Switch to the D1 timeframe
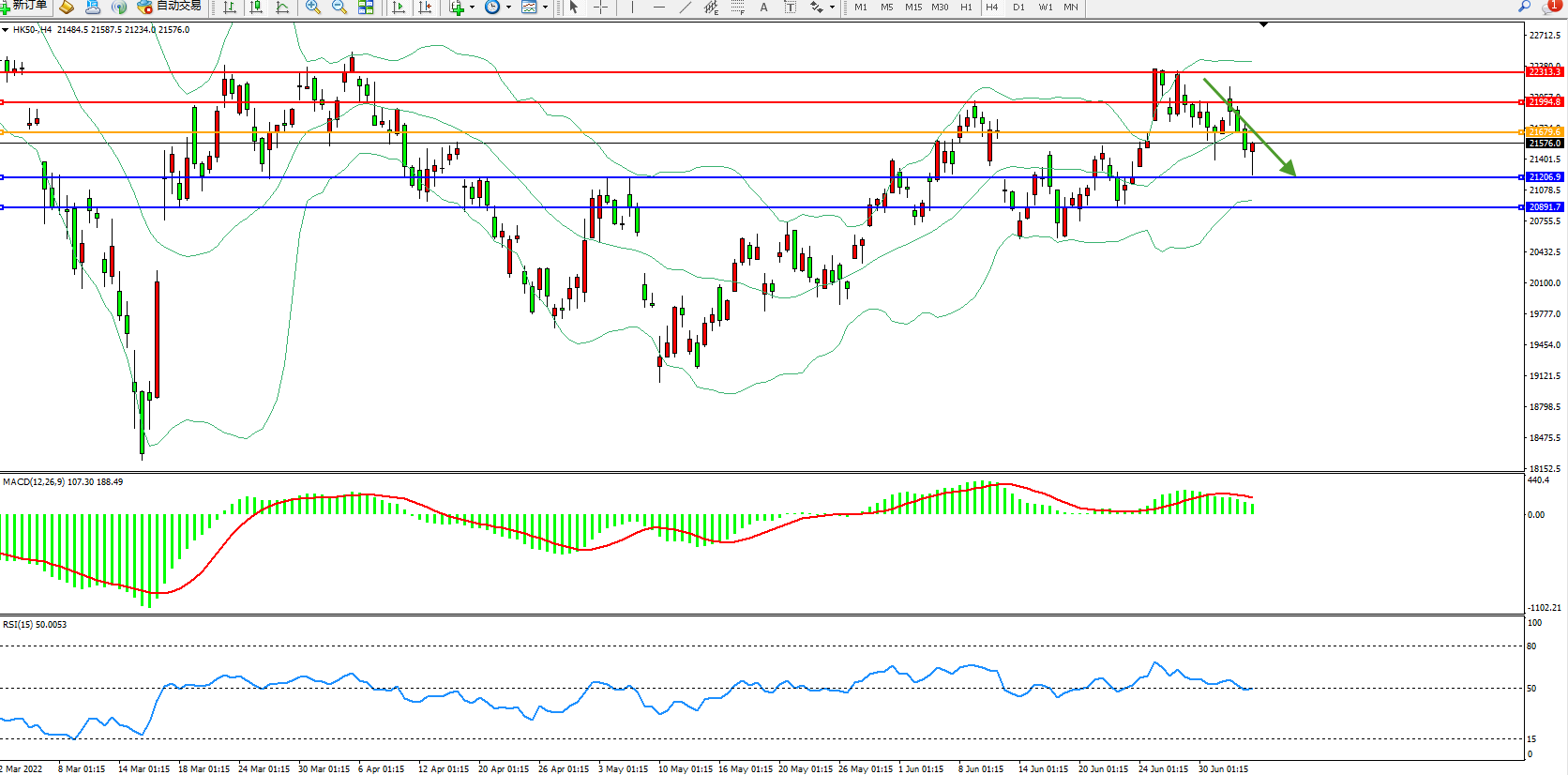 (x=1018, y=7)
